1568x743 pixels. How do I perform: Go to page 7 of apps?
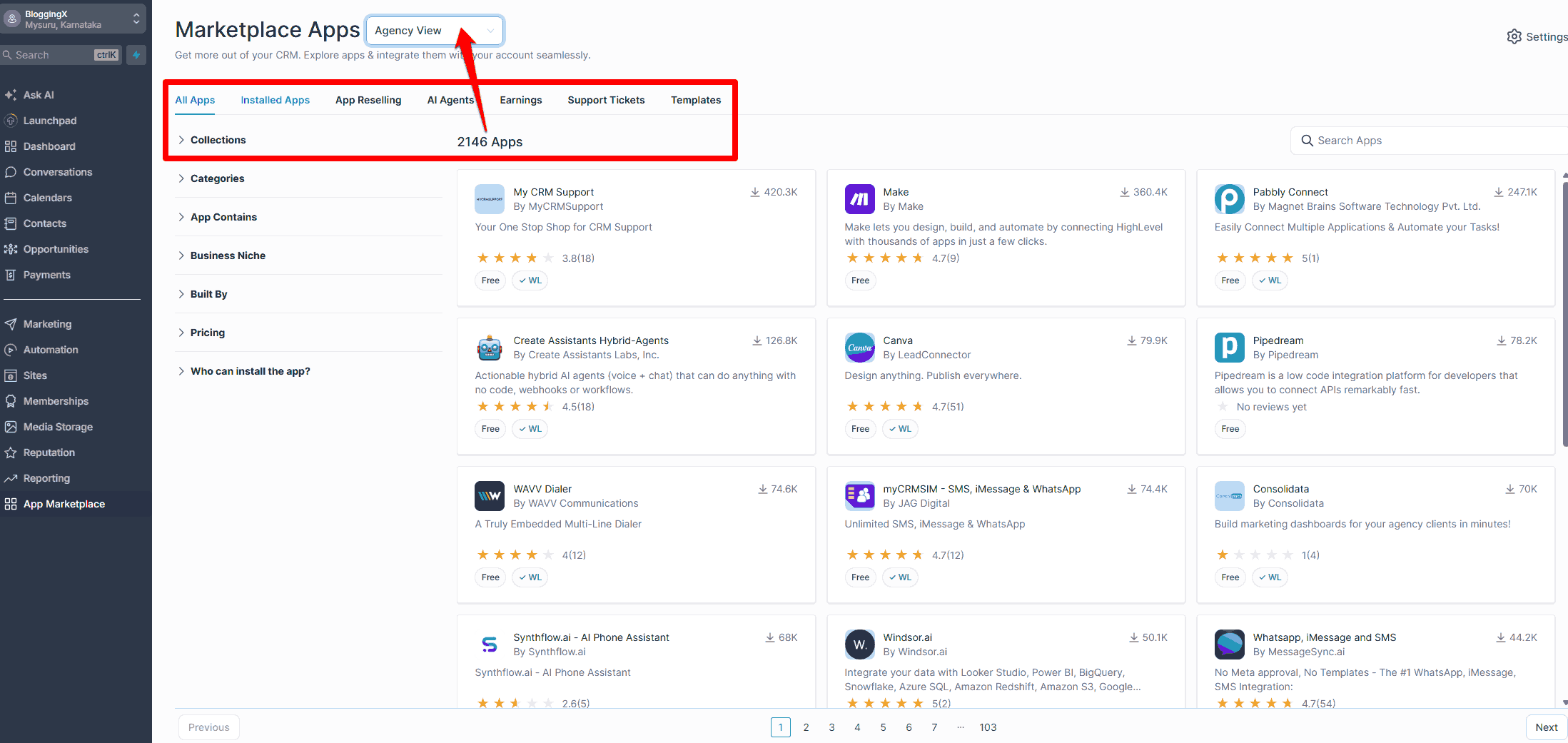point(934,727)
